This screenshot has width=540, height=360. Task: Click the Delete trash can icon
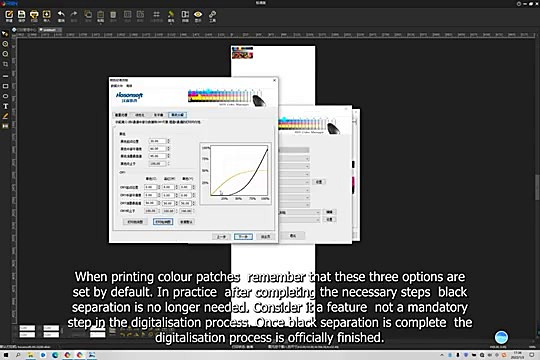113,16
